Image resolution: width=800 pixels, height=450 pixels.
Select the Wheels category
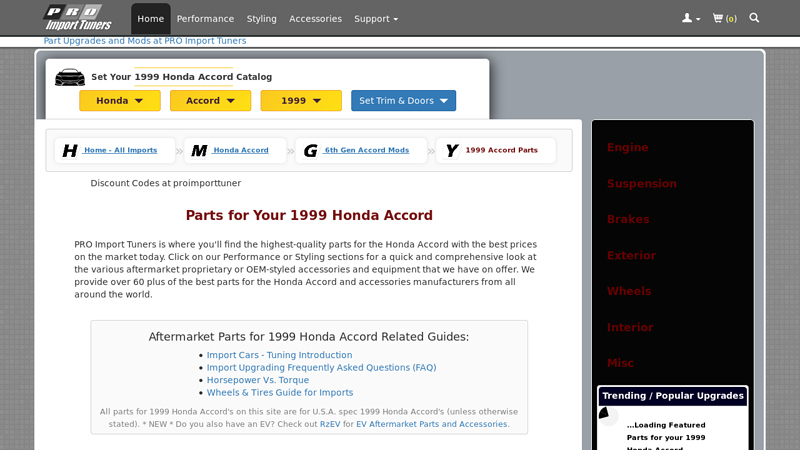click(x=629, y=291)
